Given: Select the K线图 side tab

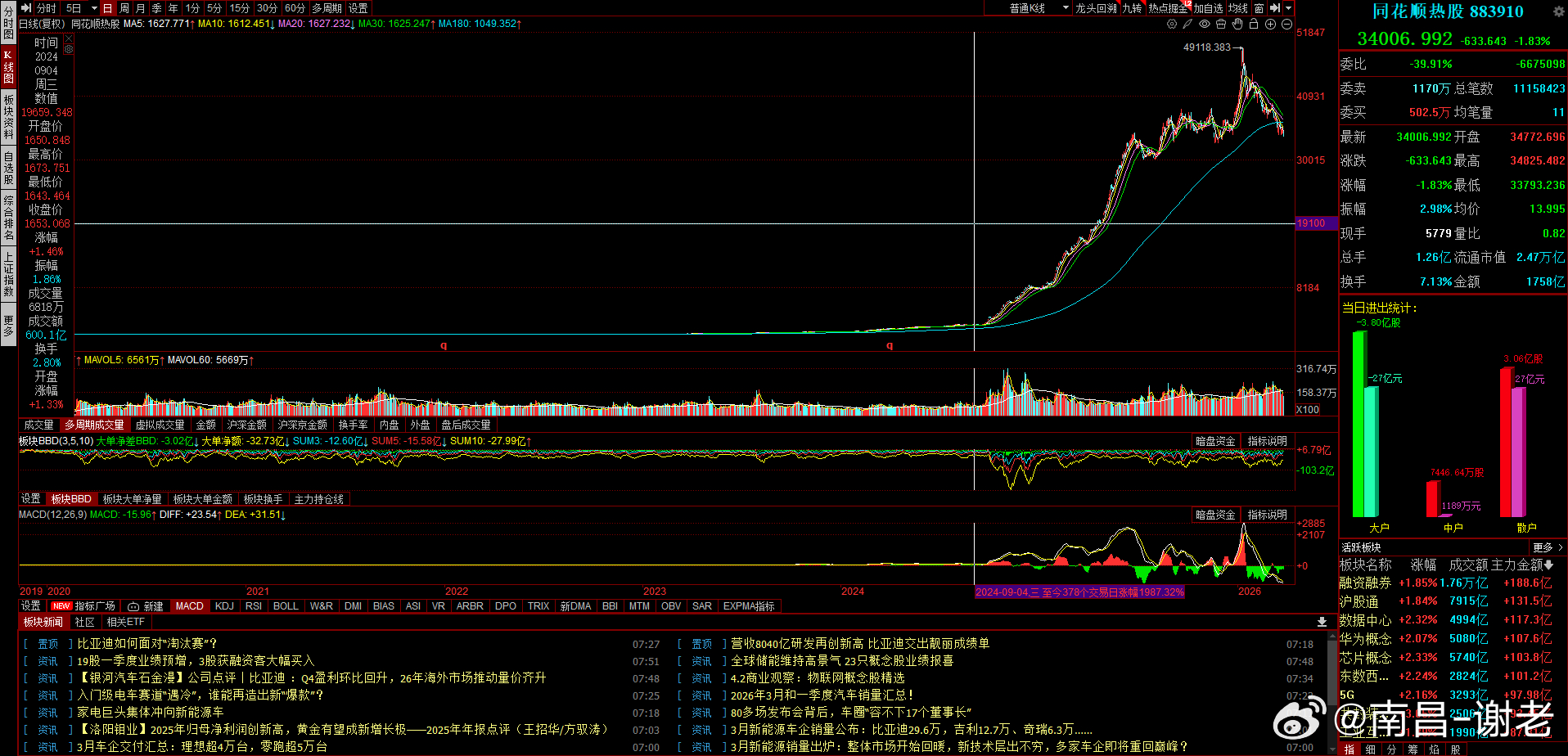Looking at the screenshot, I should pyautogui.click(x=8, y=67).
